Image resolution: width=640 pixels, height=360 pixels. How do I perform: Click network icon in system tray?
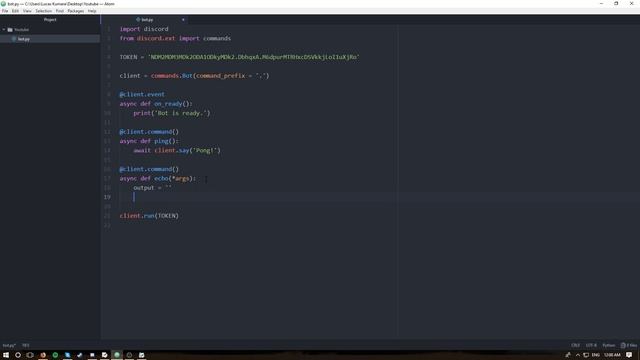tap(586, 355)
